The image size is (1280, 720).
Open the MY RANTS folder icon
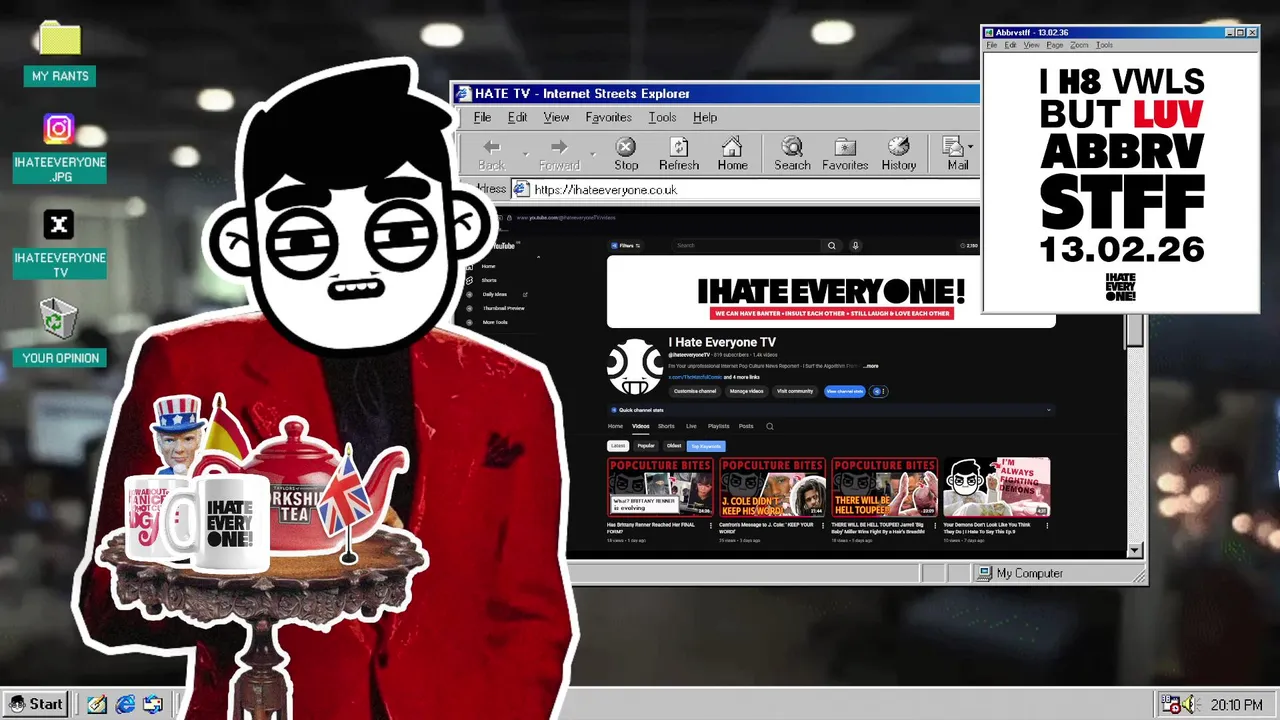click(x=60, y=39)
